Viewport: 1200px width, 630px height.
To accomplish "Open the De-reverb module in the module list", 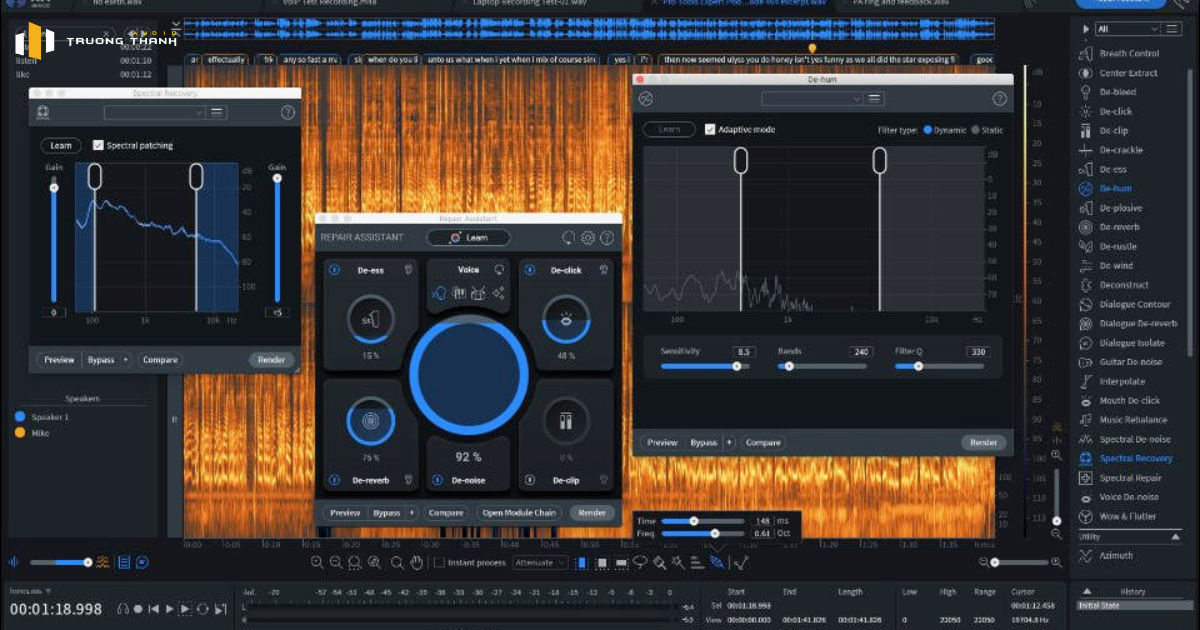I will 1119,227.
